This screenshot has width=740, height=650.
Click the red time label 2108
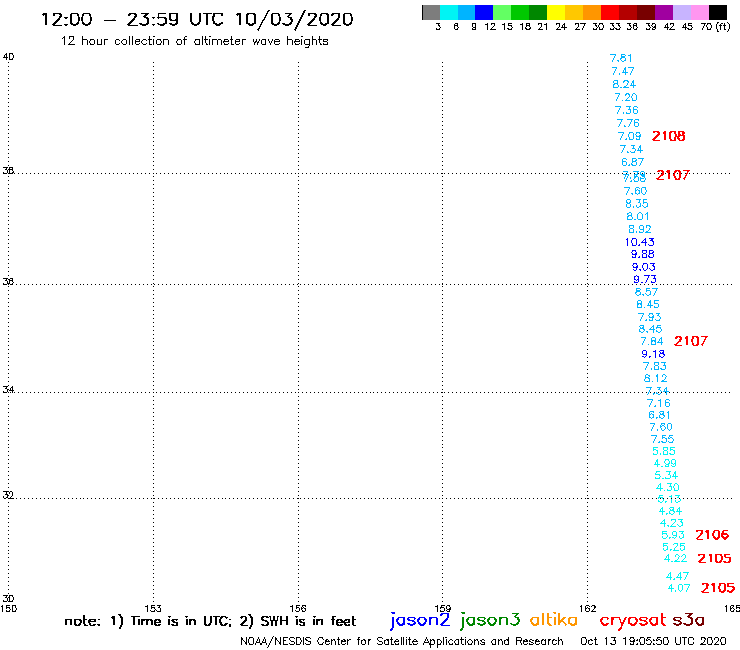tap(668, 136)
